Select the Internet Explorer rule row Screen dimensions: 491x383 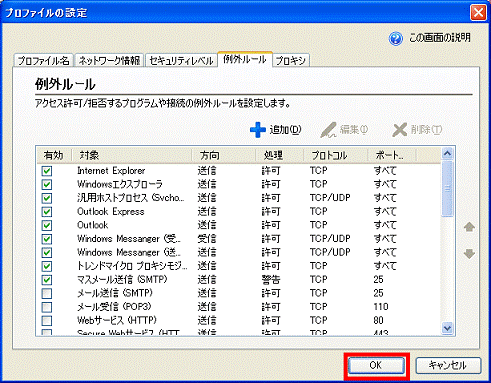click(x=238, y=171)
